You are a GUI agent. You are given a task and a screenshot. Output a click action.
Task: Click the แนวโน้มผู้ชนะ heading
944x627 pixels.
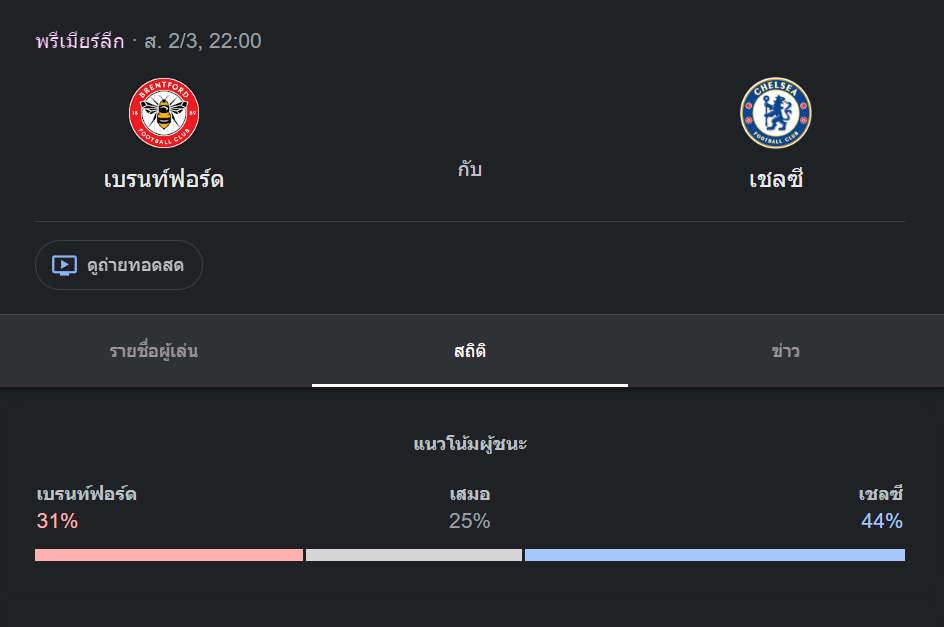[469, 443]
